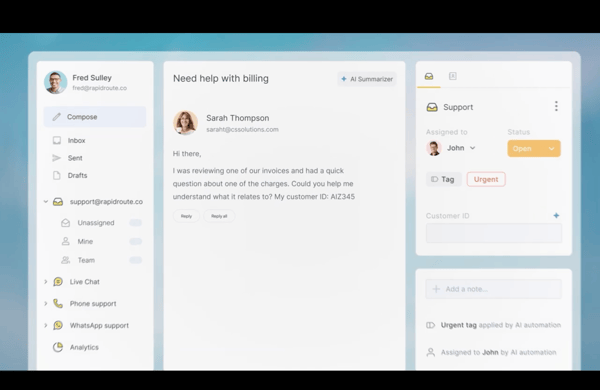This screenshot has height=390, width=600.
Task: Click the Mine person icon
Action: 65,242
